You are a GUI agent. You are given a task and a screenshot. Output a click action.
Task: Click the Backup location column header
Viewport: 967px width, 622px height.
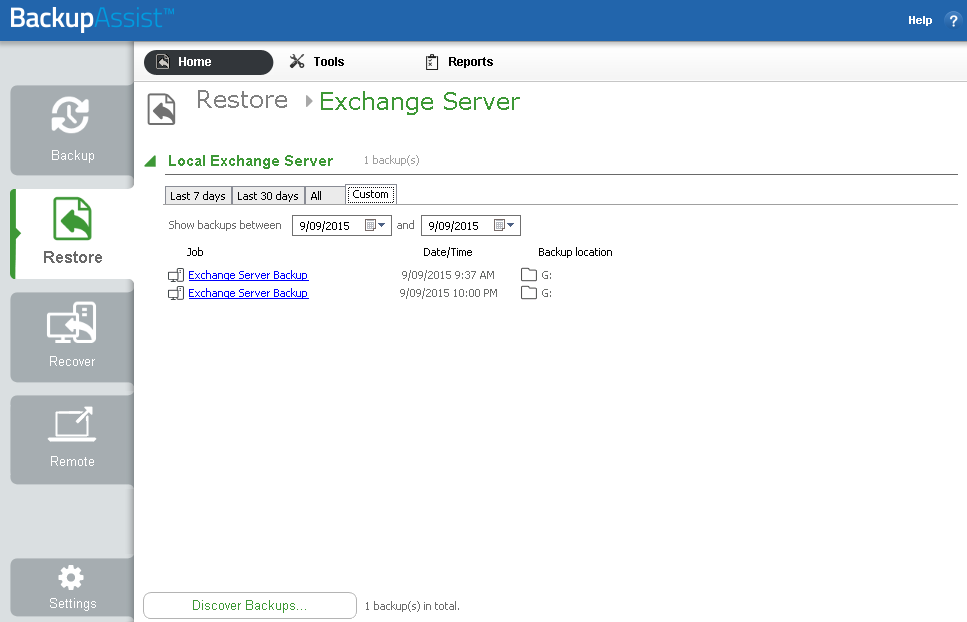575,252
